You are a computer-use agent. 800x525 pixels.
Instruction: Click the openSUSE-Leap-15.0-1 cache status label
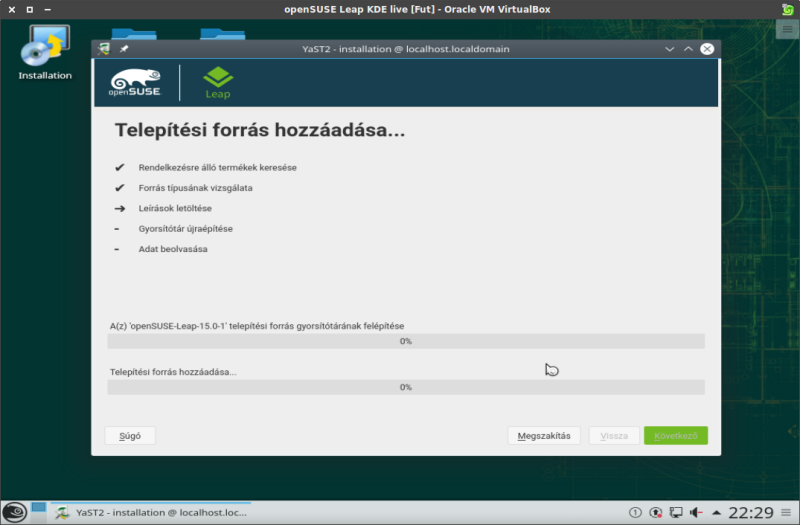coord(257,326)
